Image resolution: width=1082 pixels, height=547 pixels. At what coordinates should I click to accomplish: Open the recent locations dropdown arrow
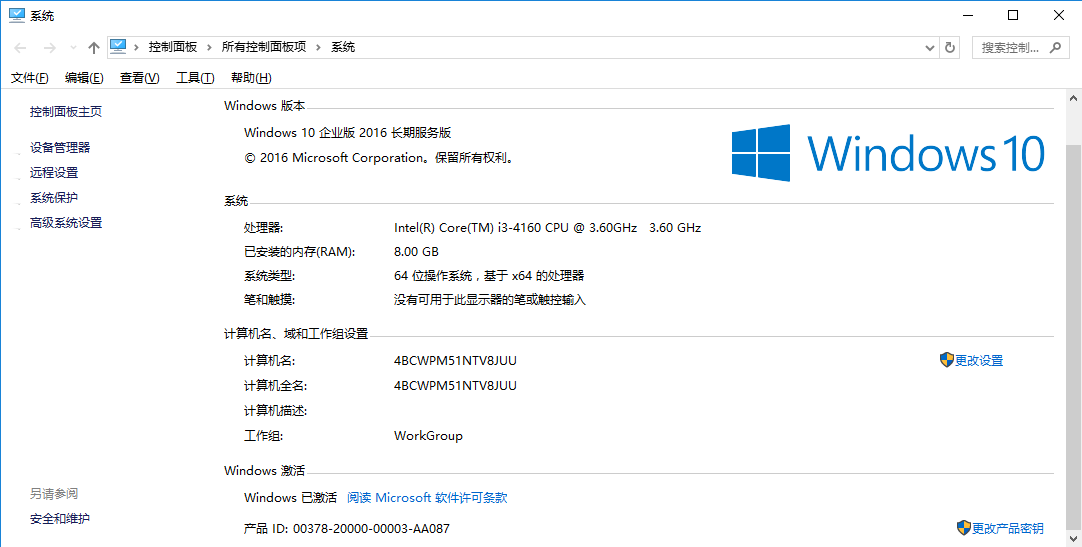tap(72, 48)
